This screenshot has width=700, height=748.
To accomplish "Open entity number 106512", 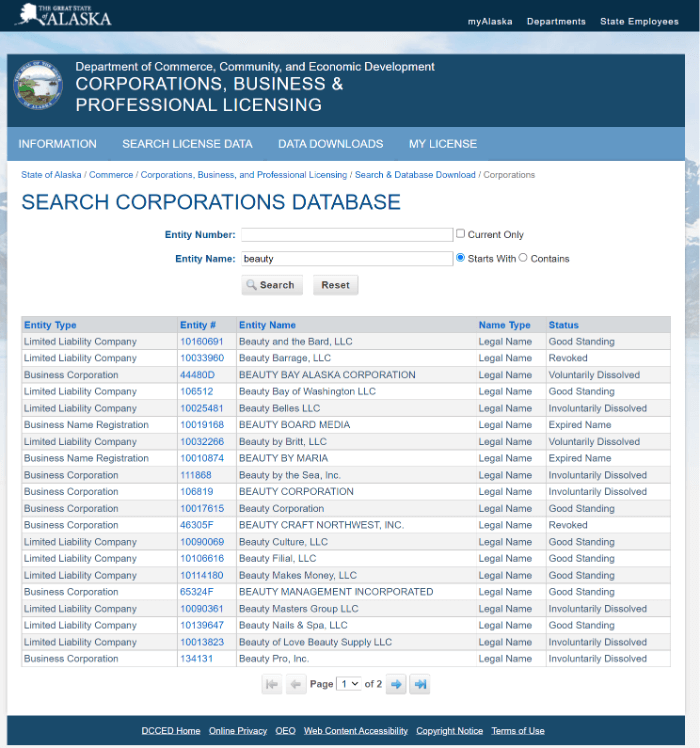I will (197, 391).
